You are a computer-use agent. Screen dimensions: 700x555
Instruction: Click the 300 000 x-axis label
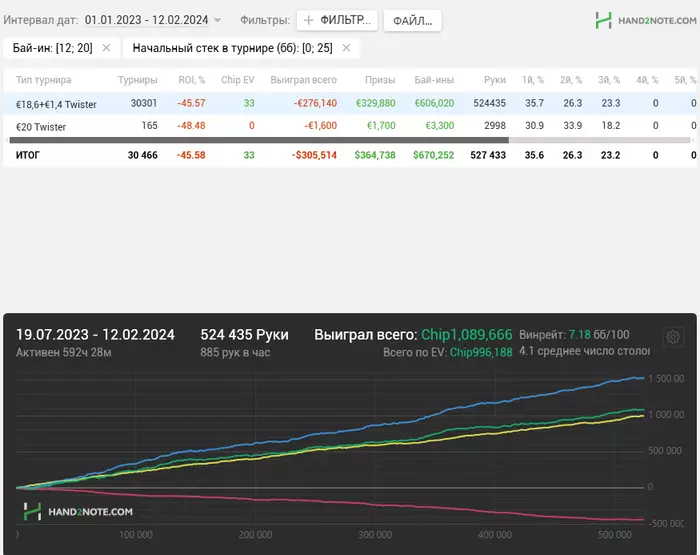click(375, 535)
